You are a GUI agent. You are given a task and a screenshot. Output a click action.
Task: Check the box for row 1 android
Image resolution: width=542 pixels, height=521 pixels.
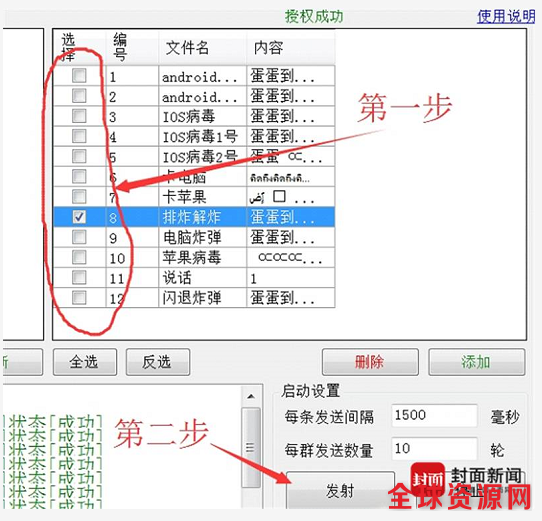pos(79,75)
